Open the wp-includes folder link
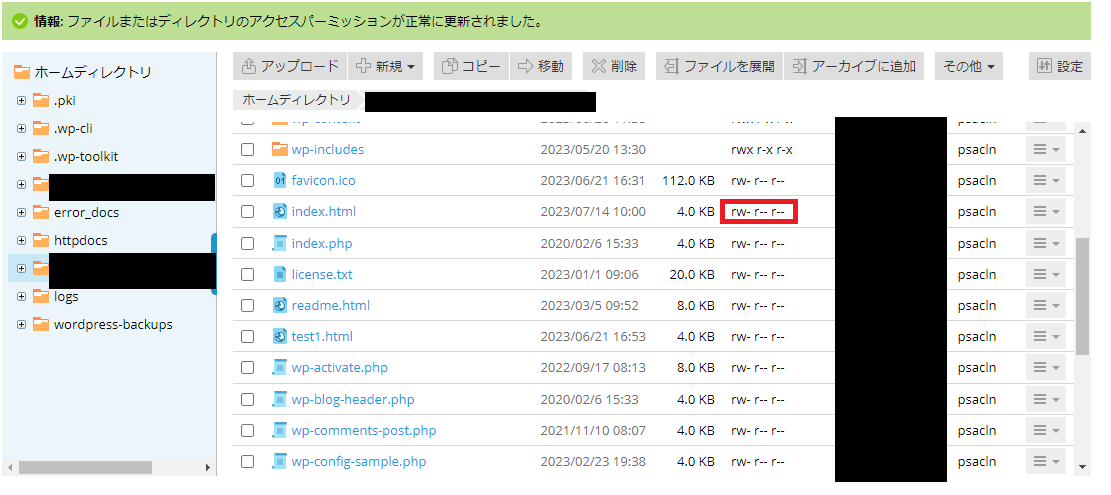This screenshot has height=495, width=1111. click(x=327, y=149)
